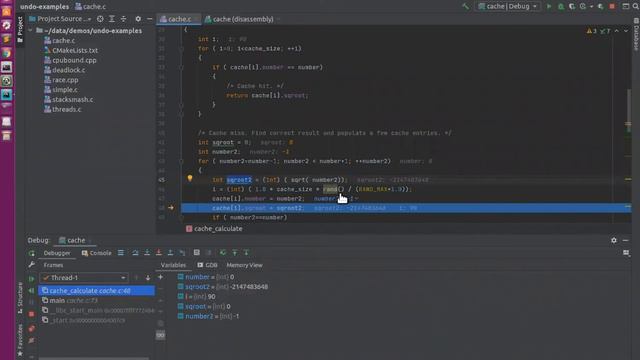Click the locate target icon in Project panel
The width and height of the screenshot is (640, 360).
tap(100, 19)
